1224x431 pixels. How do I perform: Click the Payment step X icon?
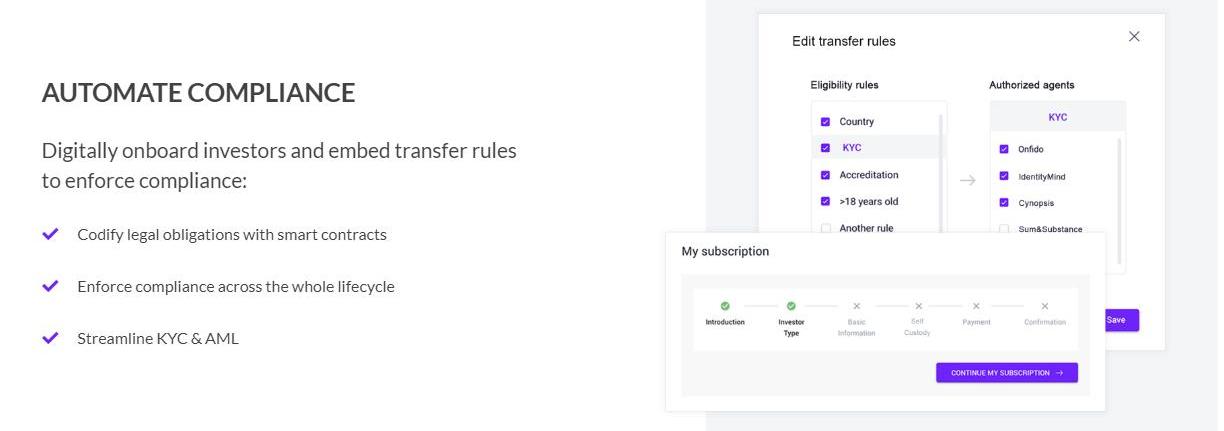pyautogui.click(x=976, y=306)
